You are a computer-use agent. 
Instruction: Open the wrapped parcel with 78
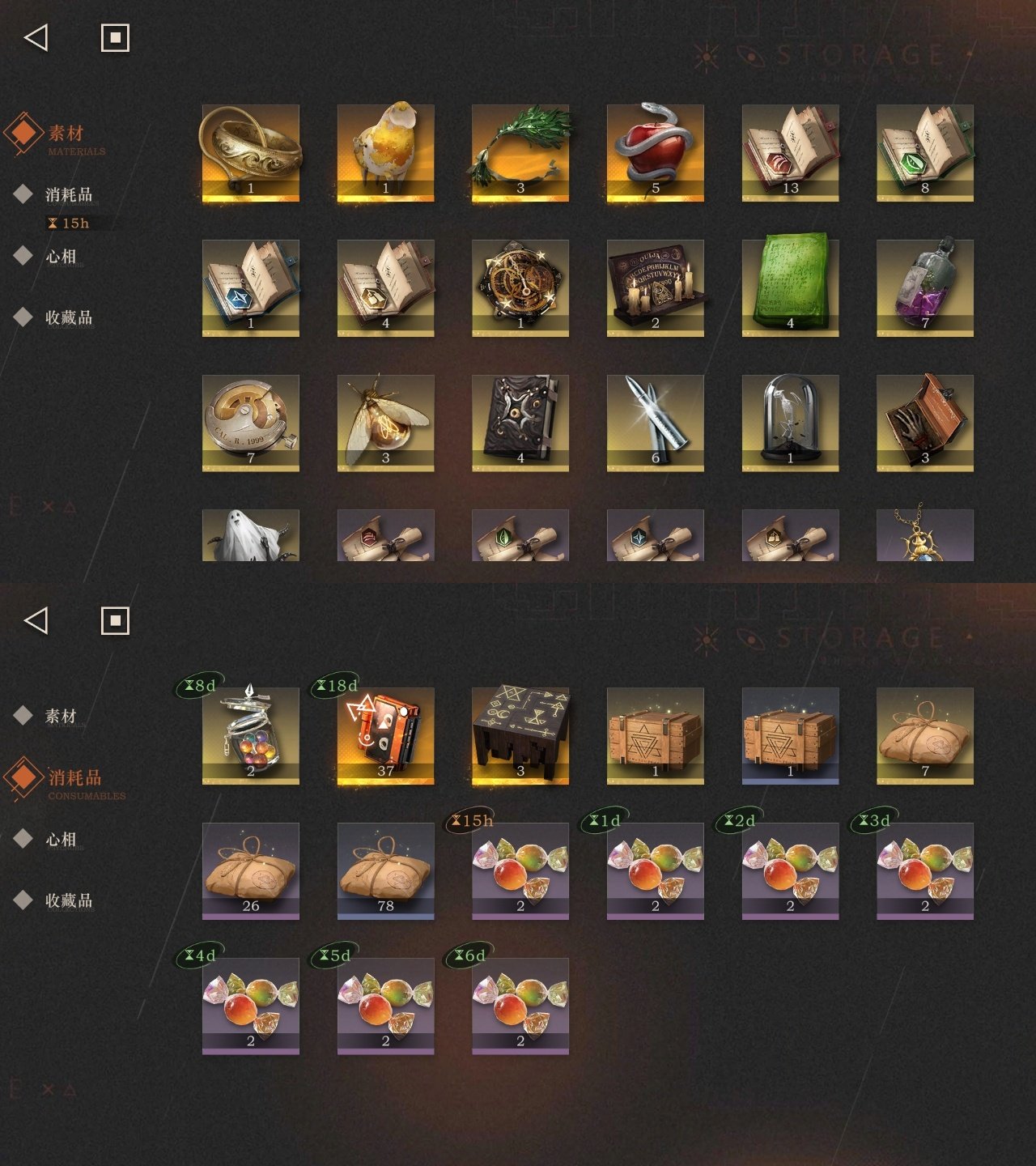(x=386, y=871)
